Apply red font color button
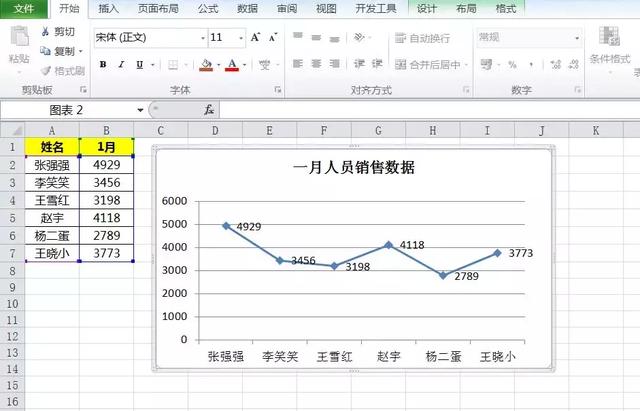Viewport: 640px width, 411px height. coord(232,64)
